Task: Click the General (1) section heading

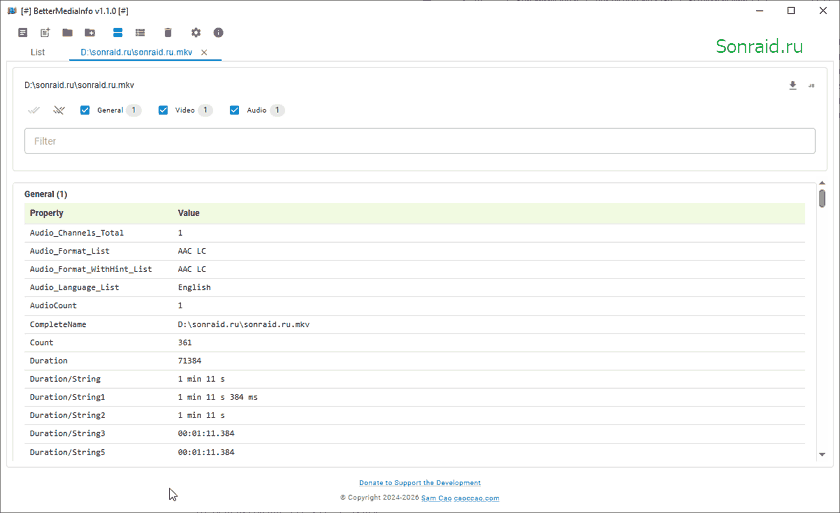Action: [46, 194]
